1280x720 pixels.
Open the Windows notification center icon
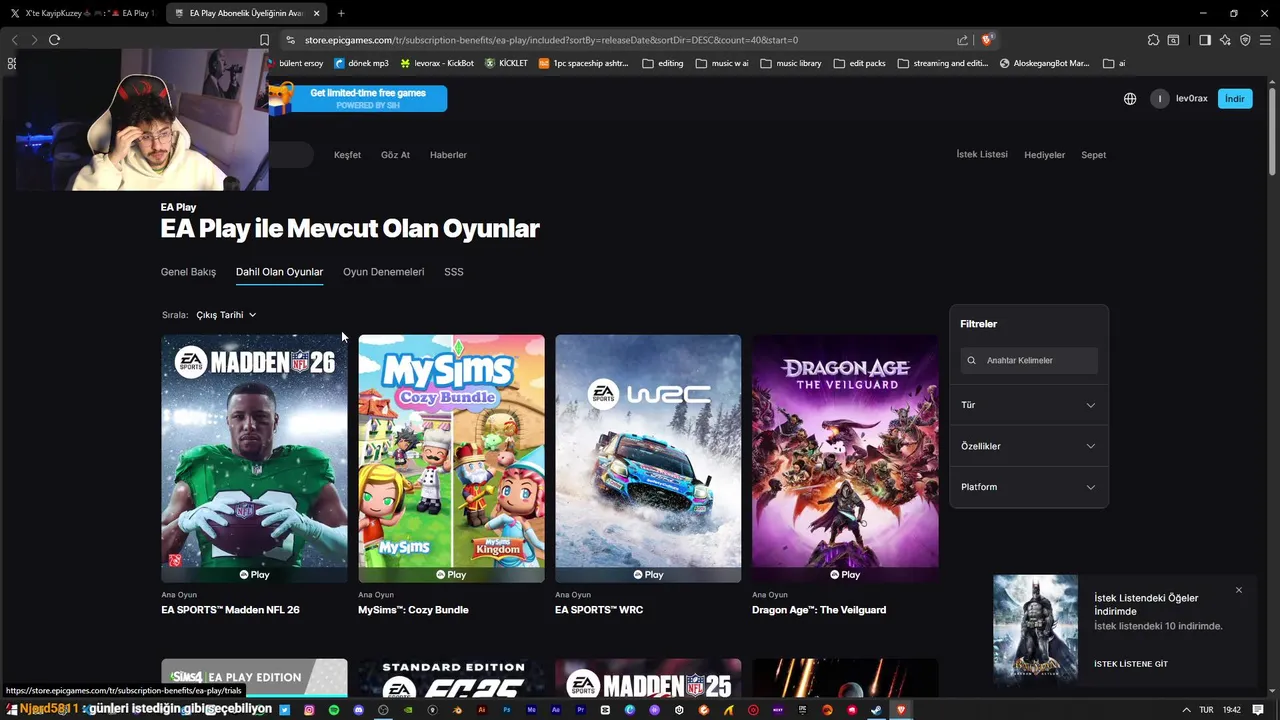click(1259, 710)
